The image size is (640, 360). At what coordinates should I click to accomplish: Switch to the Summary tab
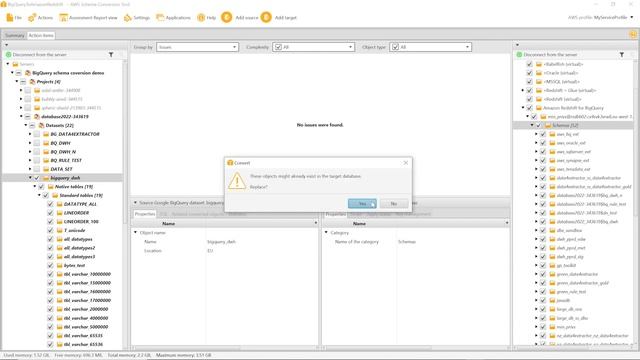pos(15,36)
